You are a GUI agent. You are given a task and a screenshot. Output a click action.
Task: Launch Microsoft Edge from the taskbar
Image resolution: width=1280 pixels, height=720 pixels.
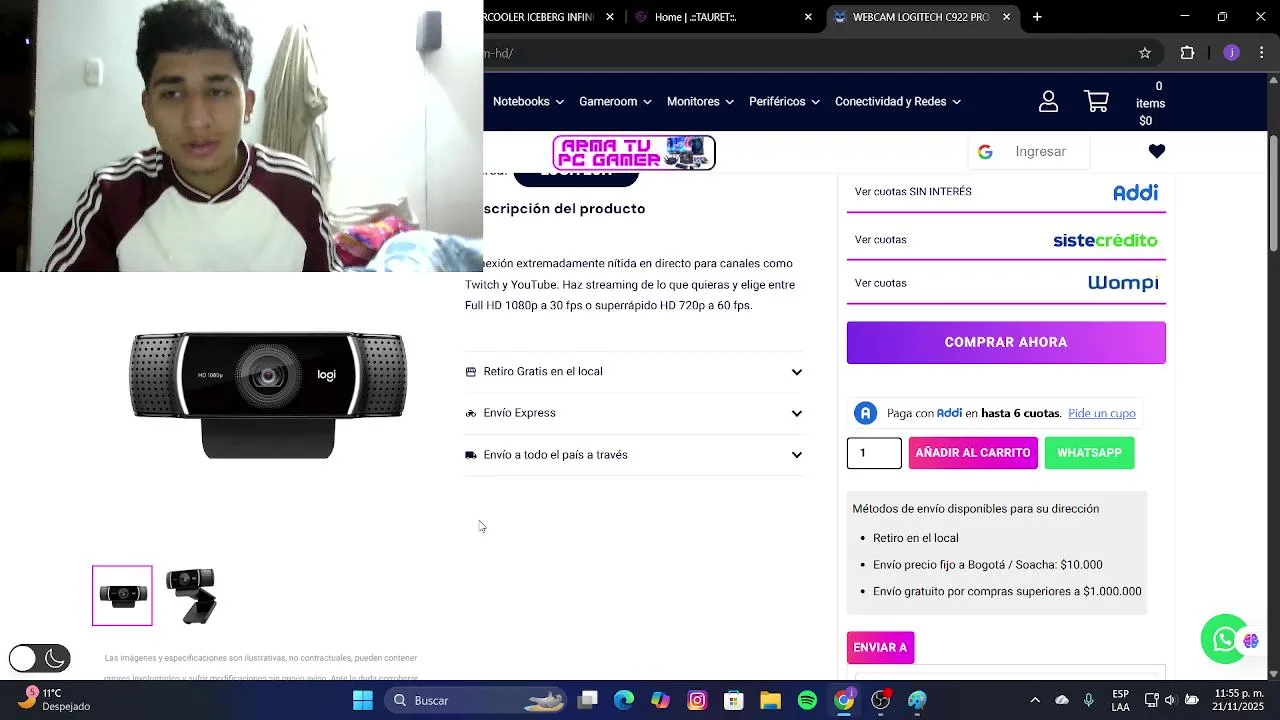pyautogui.click(x=624, y=700)
